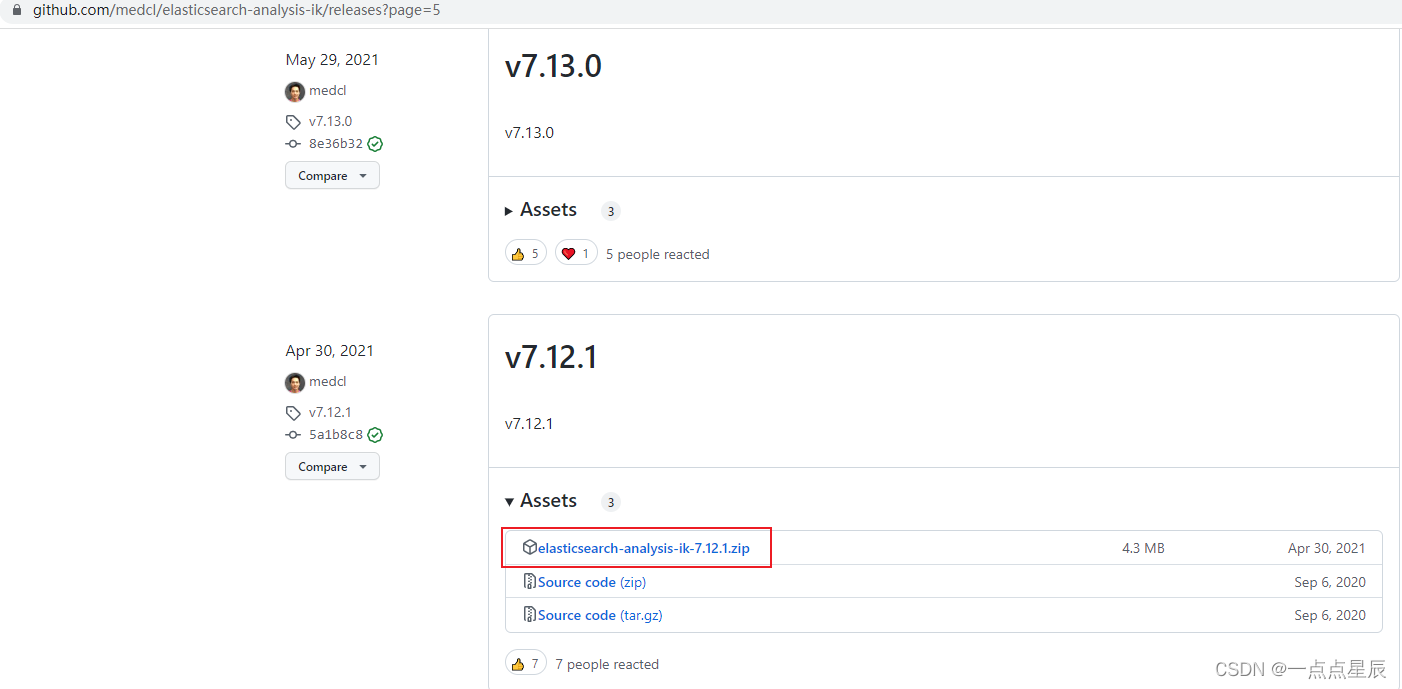Image resolution: width=1402 pixels, height=689 pixels.
Task: Download elasticsearch-analysis-ik-7.12.1.zip
Action: (644, 548)
